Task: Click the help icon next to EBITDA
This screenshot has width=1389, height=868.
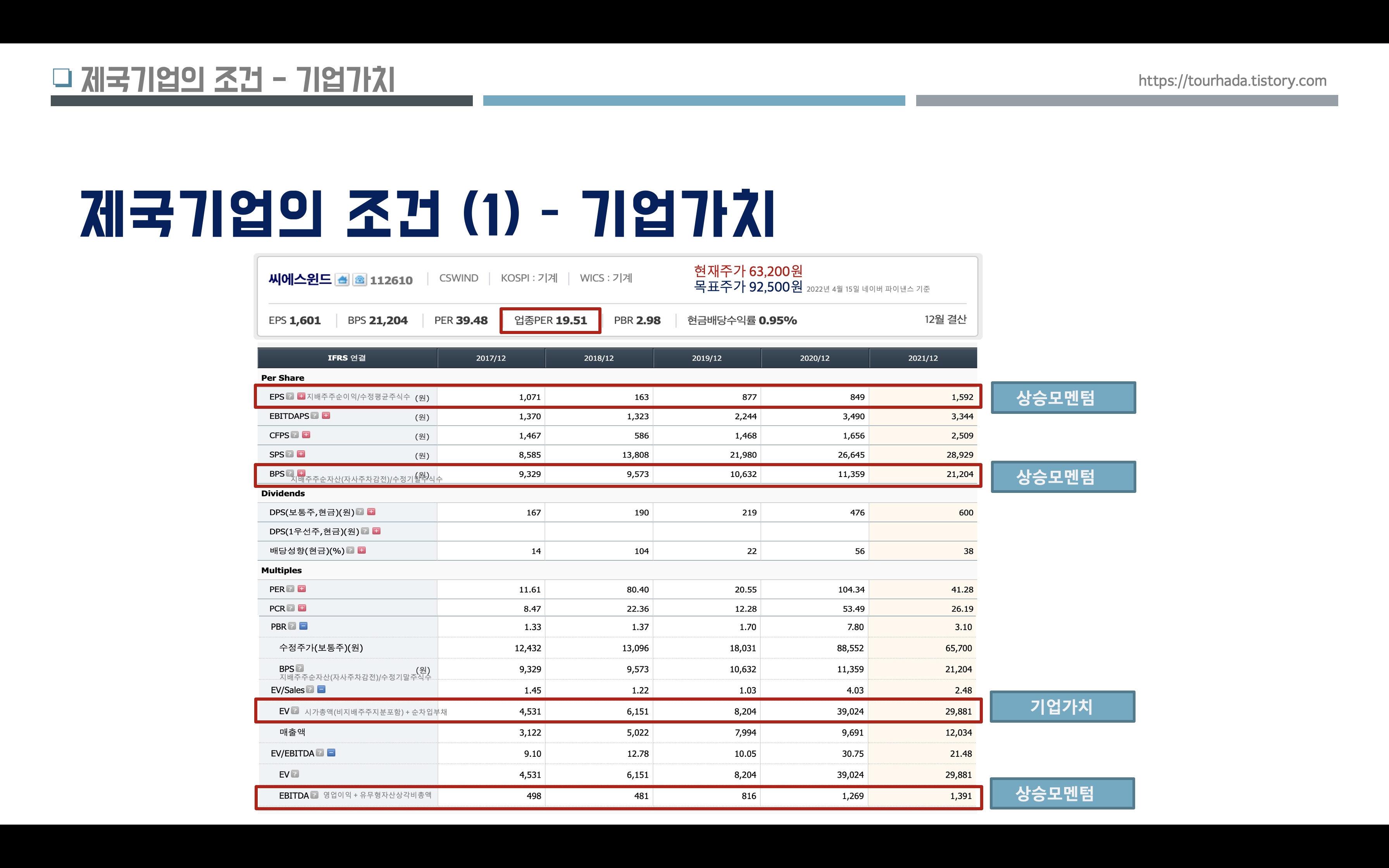Action: (315, 795)
